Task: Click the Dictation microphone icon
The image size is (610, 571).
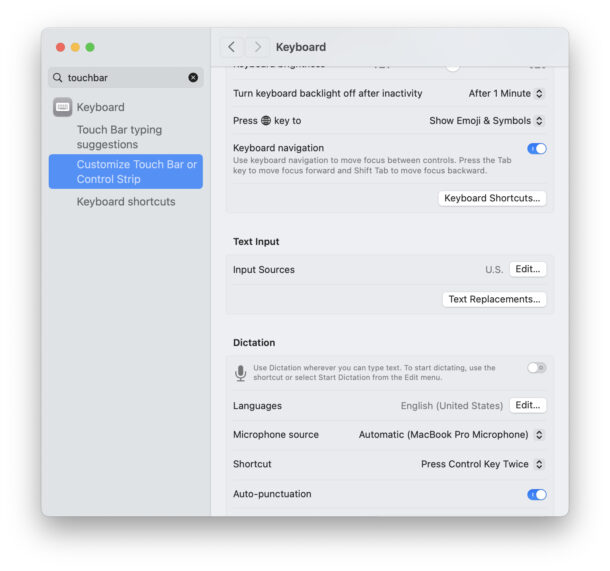Action: pyautogui.click(x=240, y=373)
